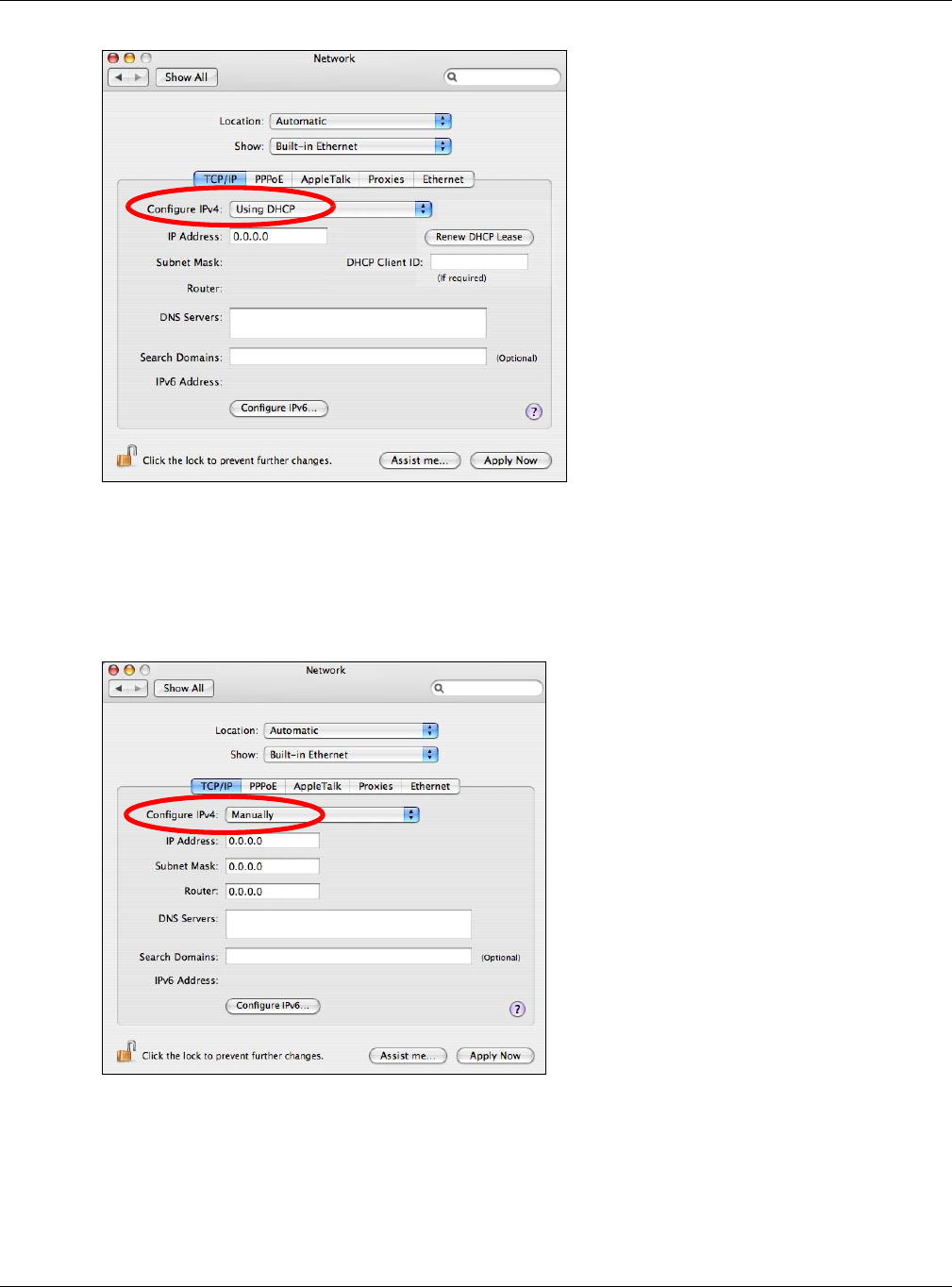Expand Show Built-in Ethernet dropdown in lower window

tap(351, 755)
